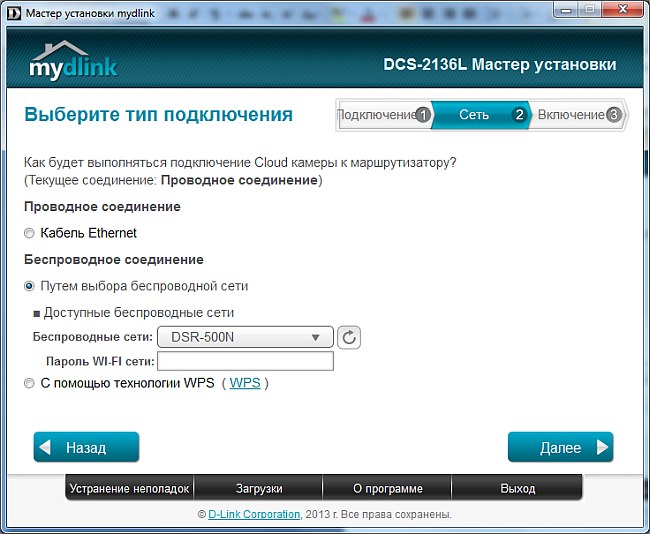Select Путем выбора беспроводной сети option
Image resolution: width=650 pixels, height=534 pixels.
[x=29, y=286]
